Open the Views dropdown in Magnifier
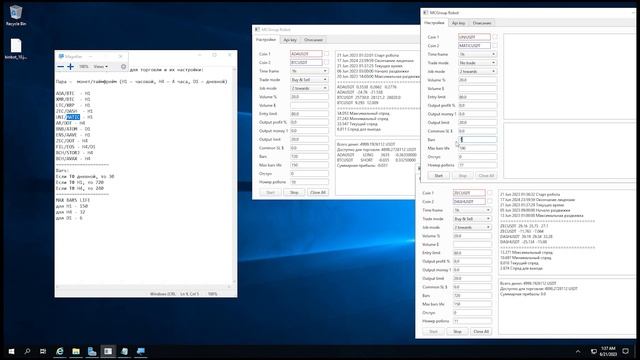640x360 pixels. 100,67
